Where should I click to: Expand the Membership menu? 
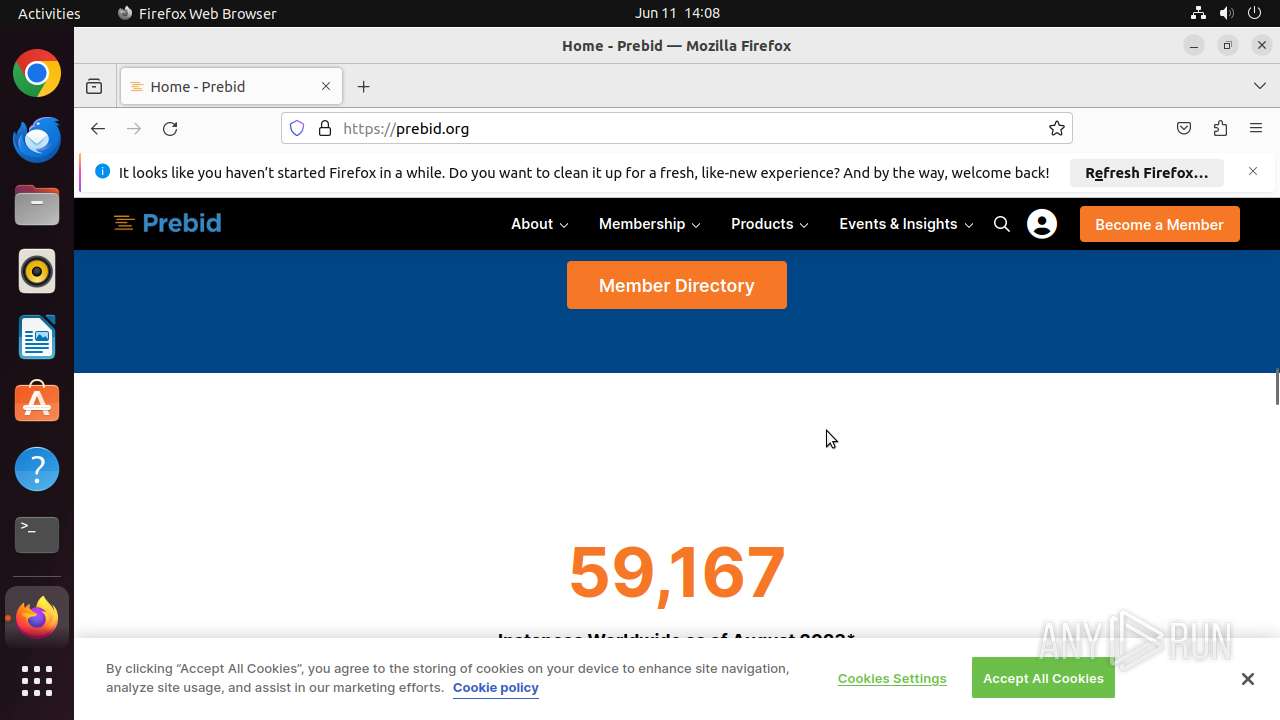coord(650,224)
